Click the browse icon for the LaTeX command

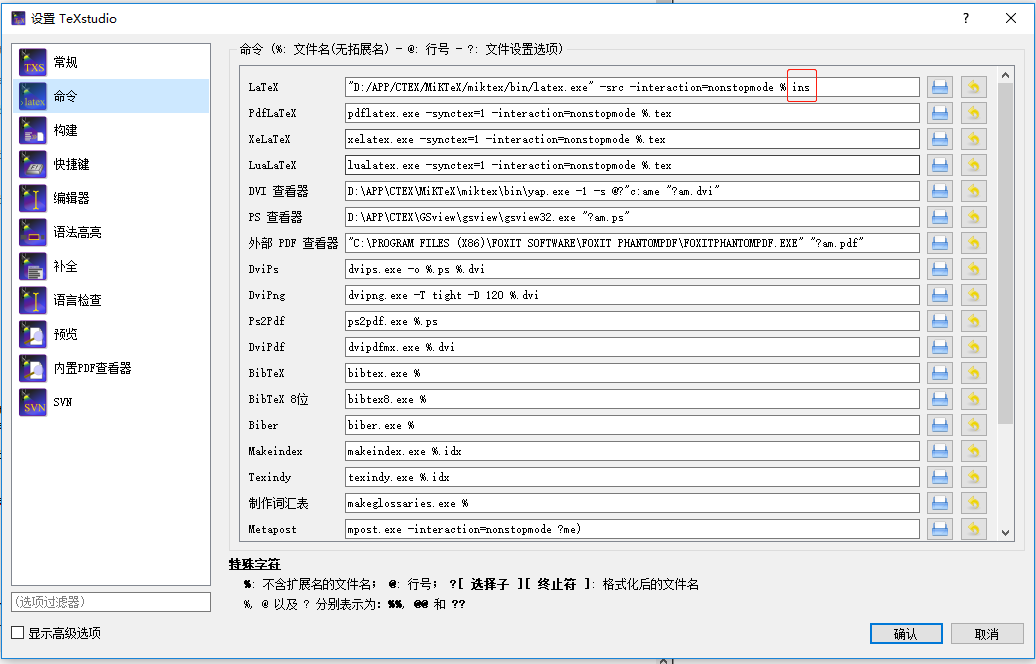point(939,86)
